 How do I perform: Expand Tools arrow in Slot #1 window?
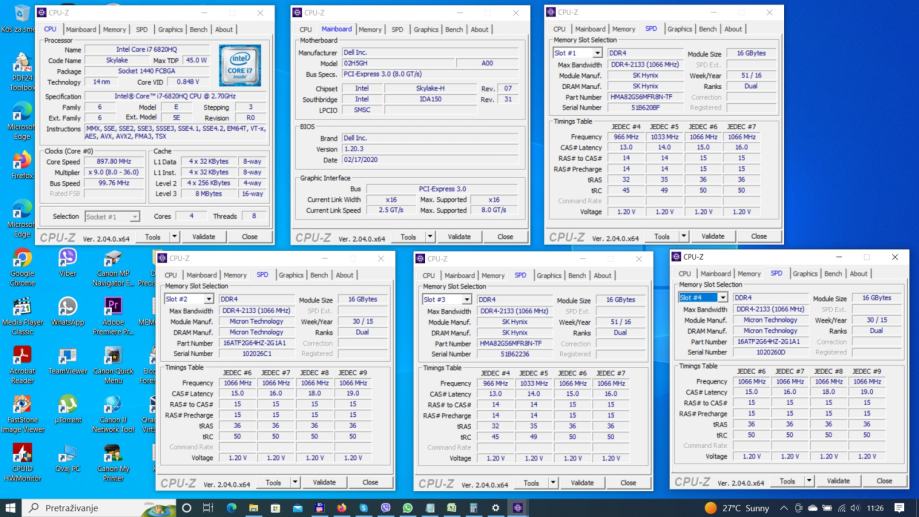click(683, 236)
